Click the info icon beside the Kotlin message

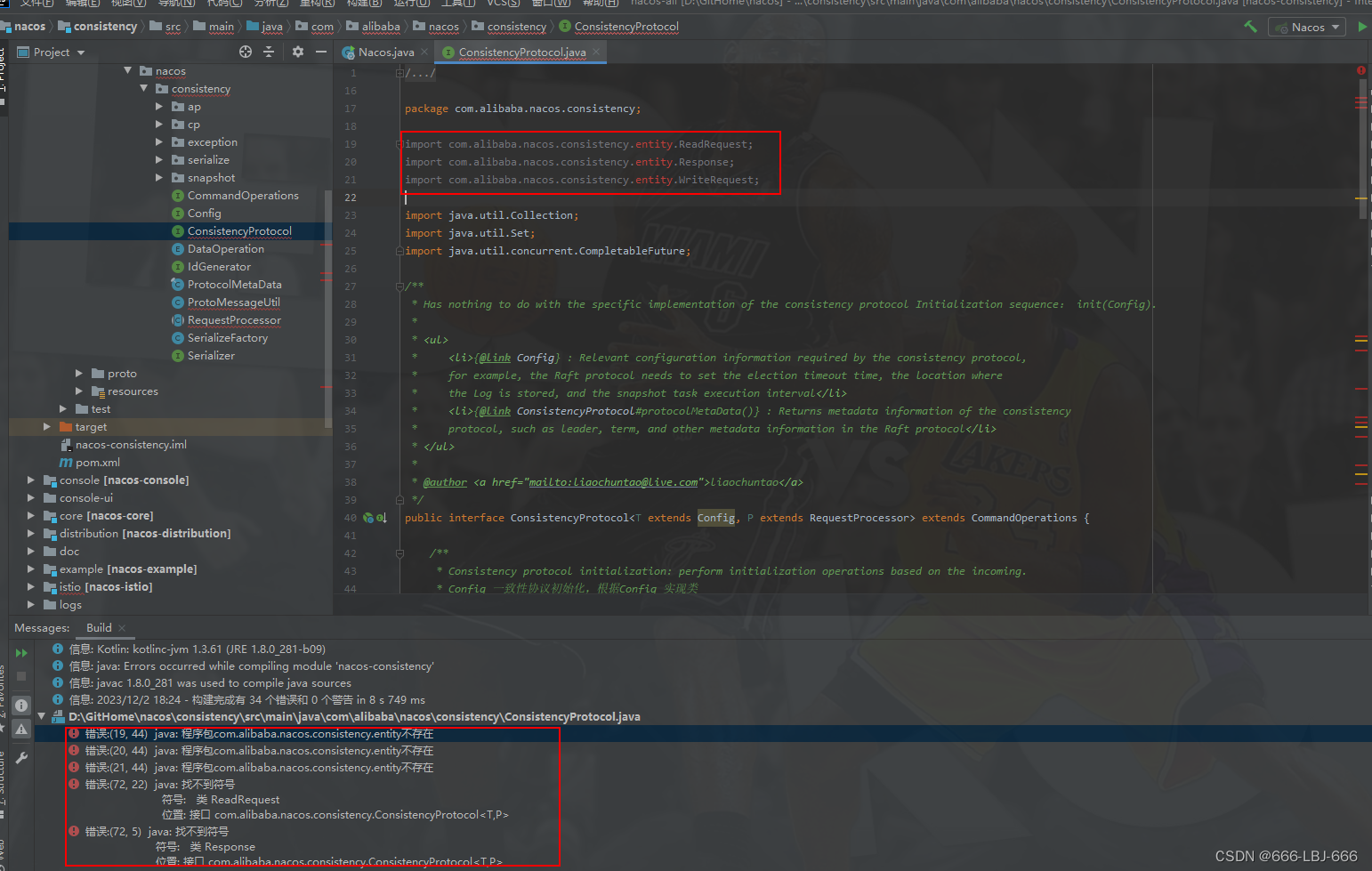tap(58, 649)
